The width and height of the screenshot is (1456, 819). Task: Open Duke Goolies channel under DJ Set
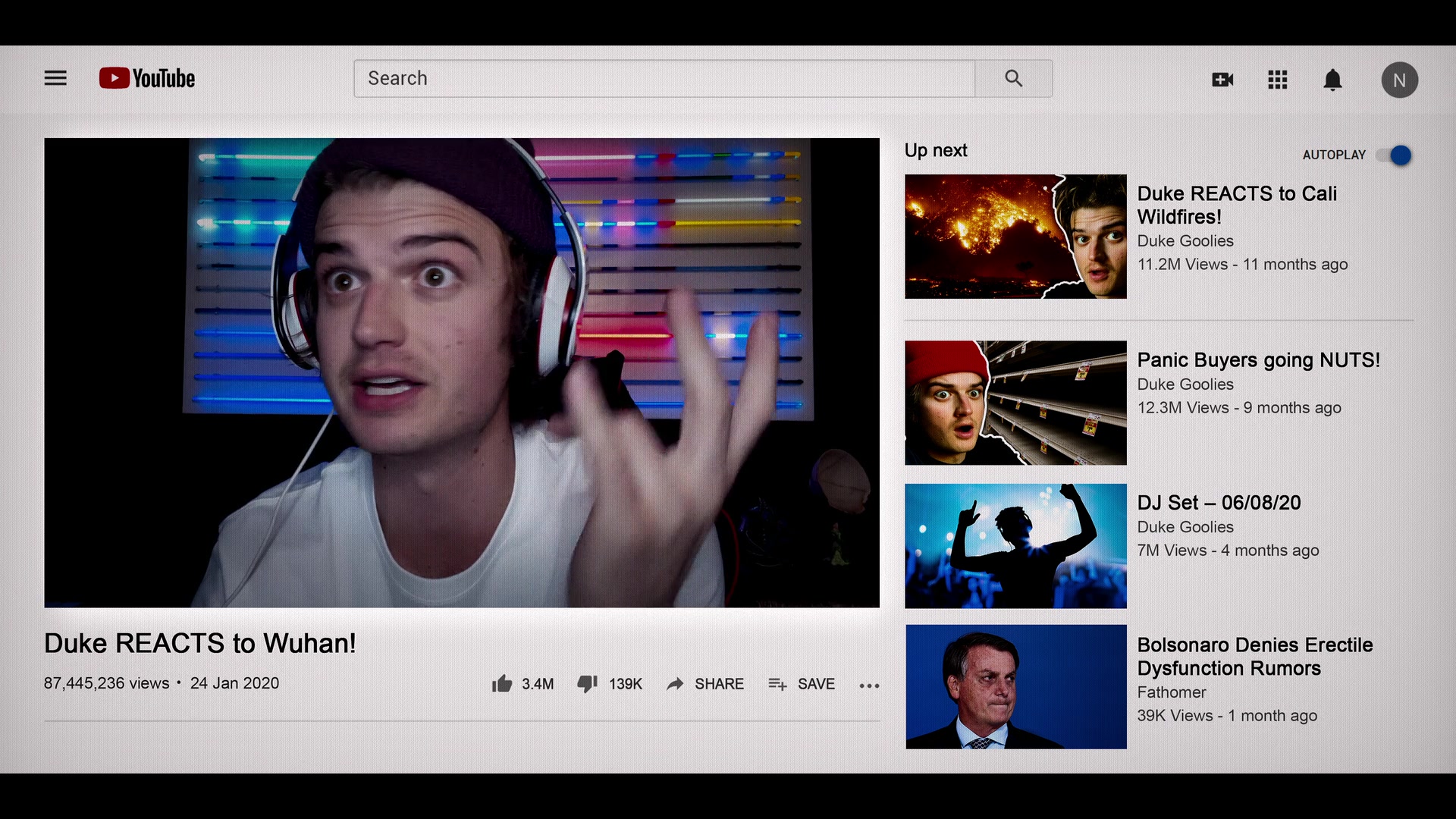[1185, 526]
